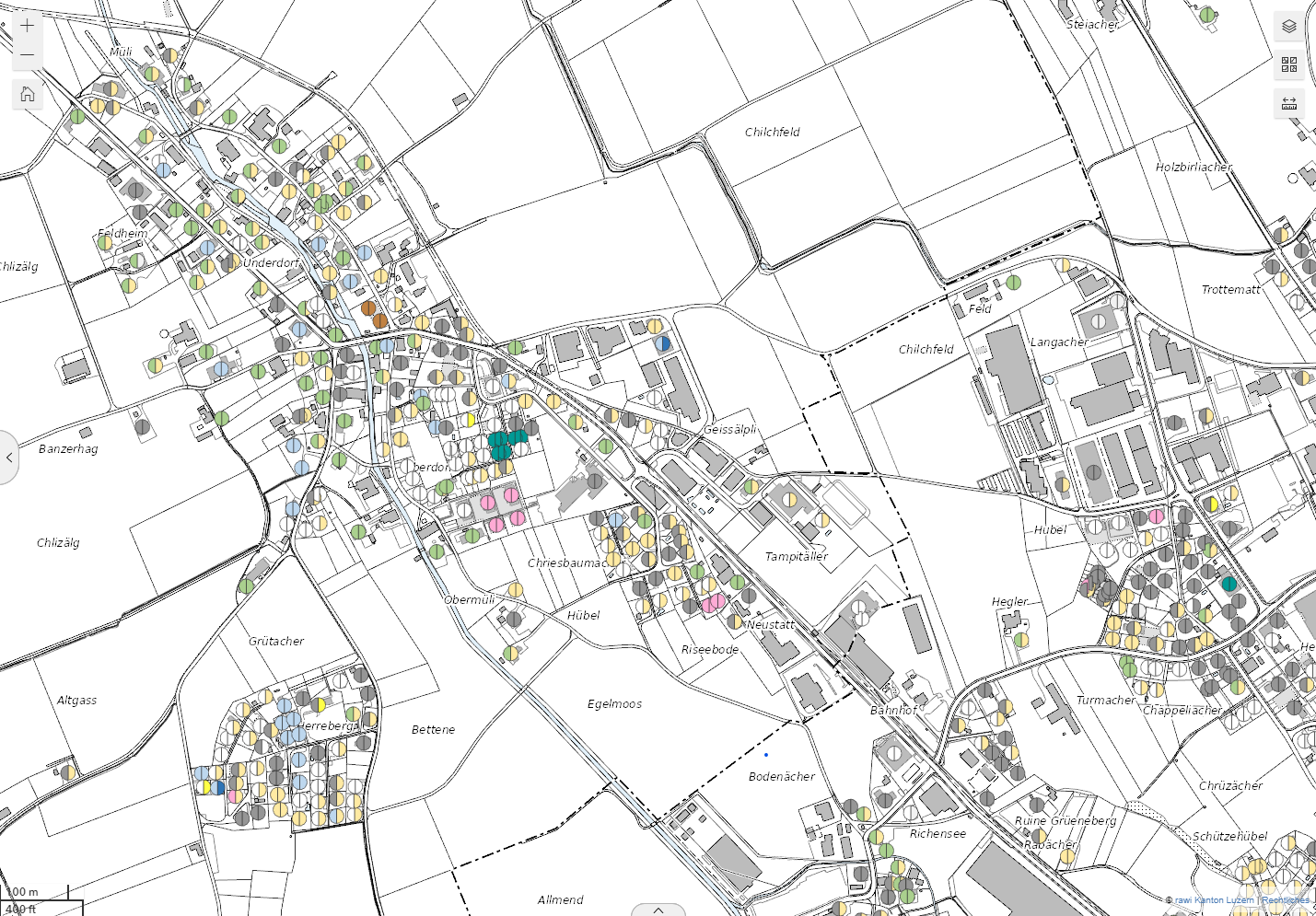Activate the measure distance ruler tool
This screenshot has width=1316, height=916.
click(x=1289, y=103)
